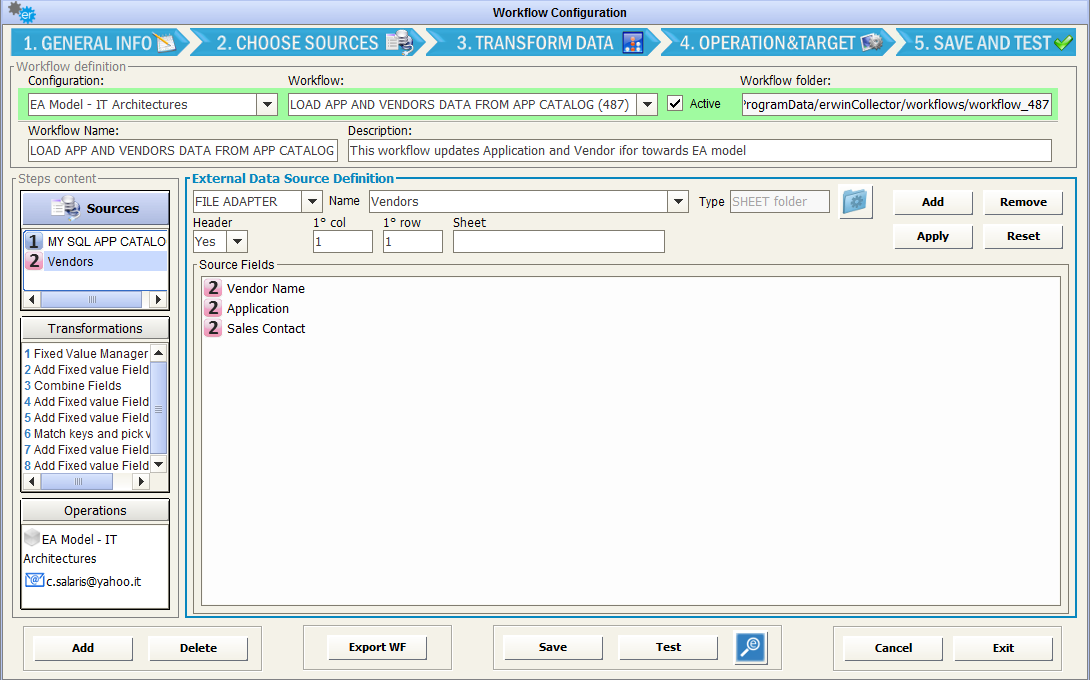Click the Description input field
This screenshot has height=680, width=1090.
[700, 150]
